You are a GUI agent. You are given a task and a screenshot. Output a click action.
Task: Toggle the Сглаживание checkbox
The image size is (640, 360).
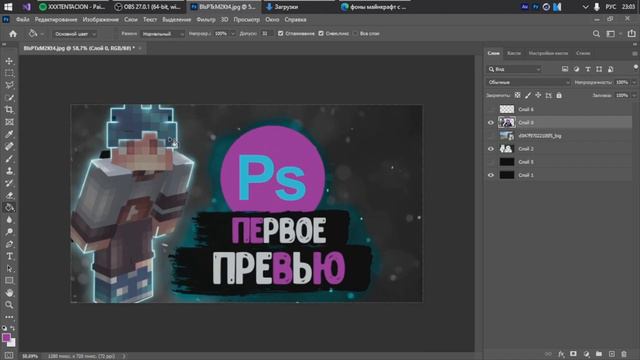pyautogui.click(x=280, y=33)
